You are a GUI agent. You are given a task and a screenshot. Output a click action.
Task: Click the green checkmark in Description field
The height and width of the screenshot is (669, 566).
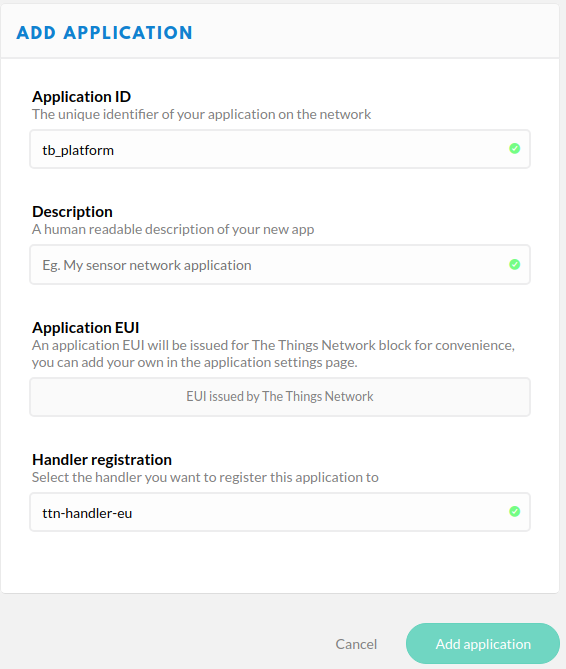point(514,265)
